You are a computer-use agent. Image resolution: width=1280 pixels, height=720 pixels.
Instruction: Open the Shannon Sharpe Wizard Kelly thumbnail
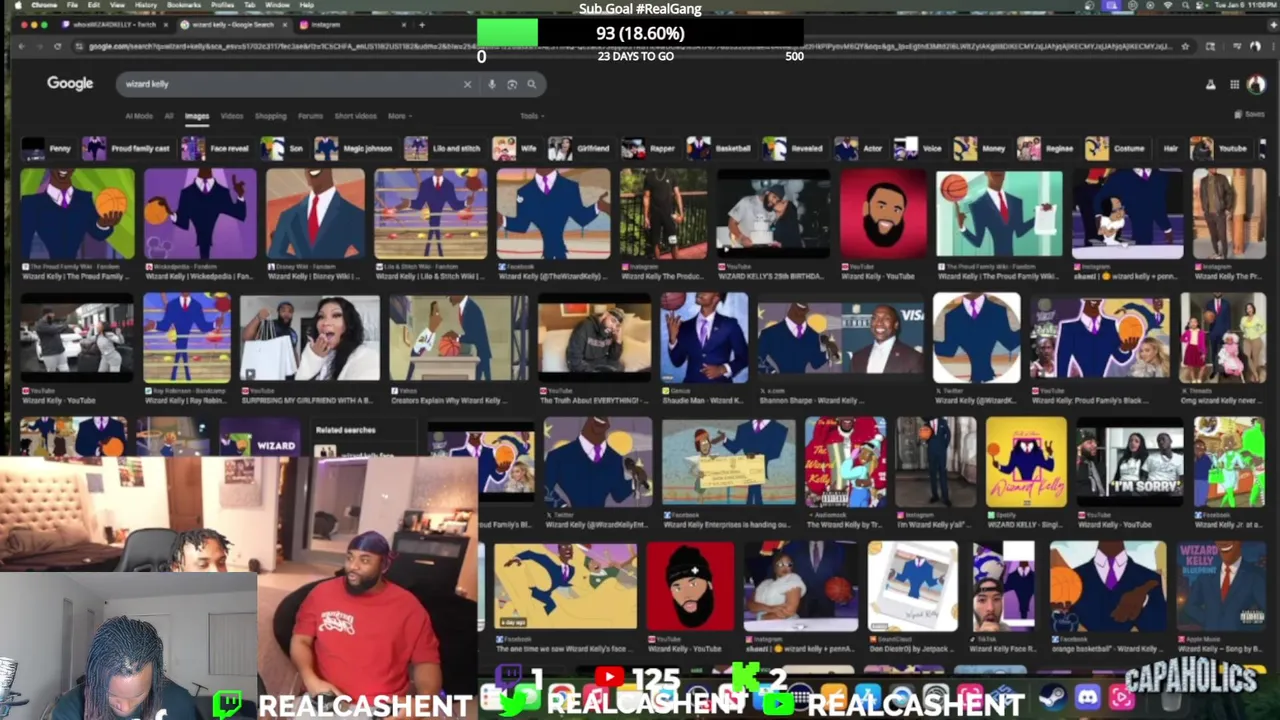(x=840, y=340)
